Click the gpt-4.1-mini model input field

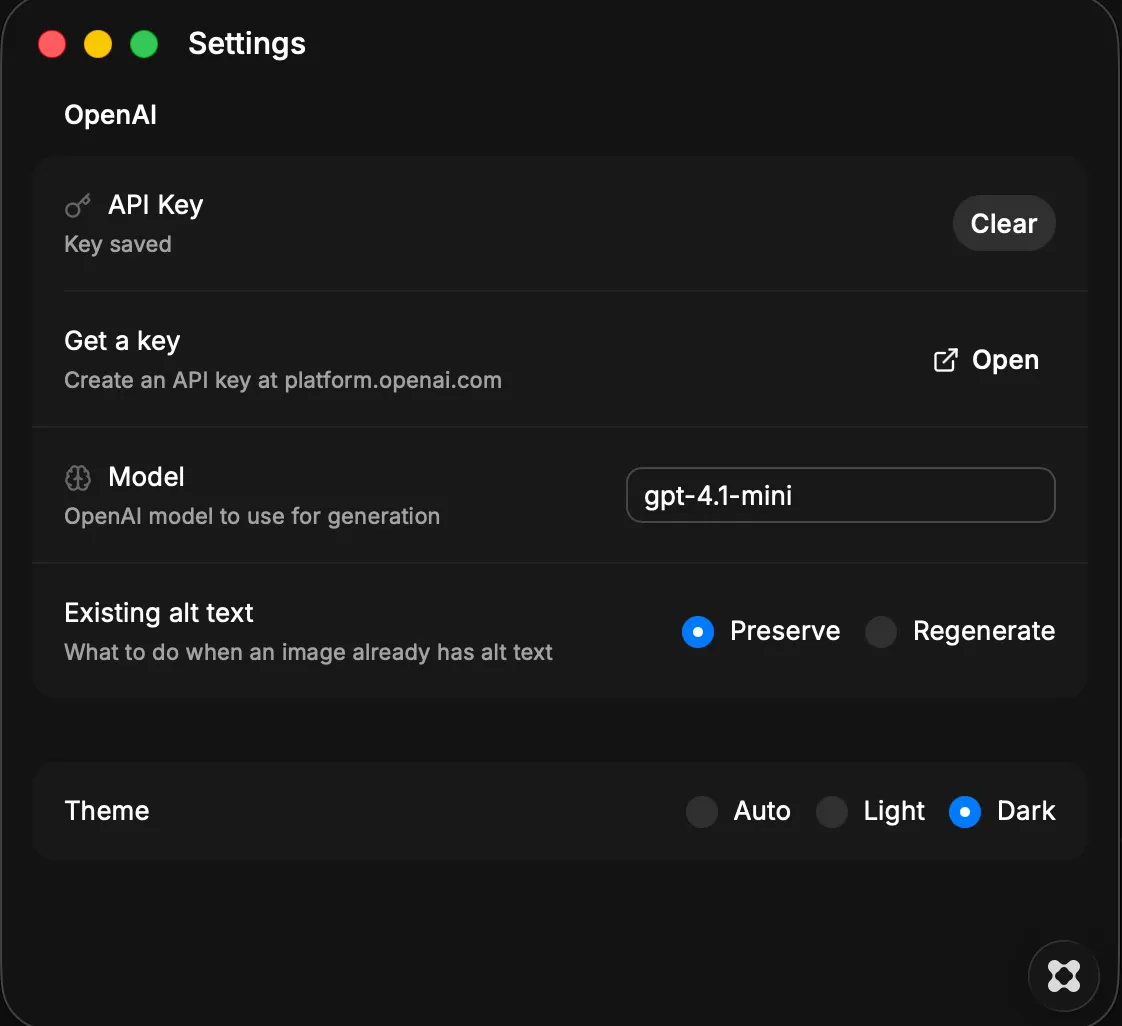pos(841,495)
